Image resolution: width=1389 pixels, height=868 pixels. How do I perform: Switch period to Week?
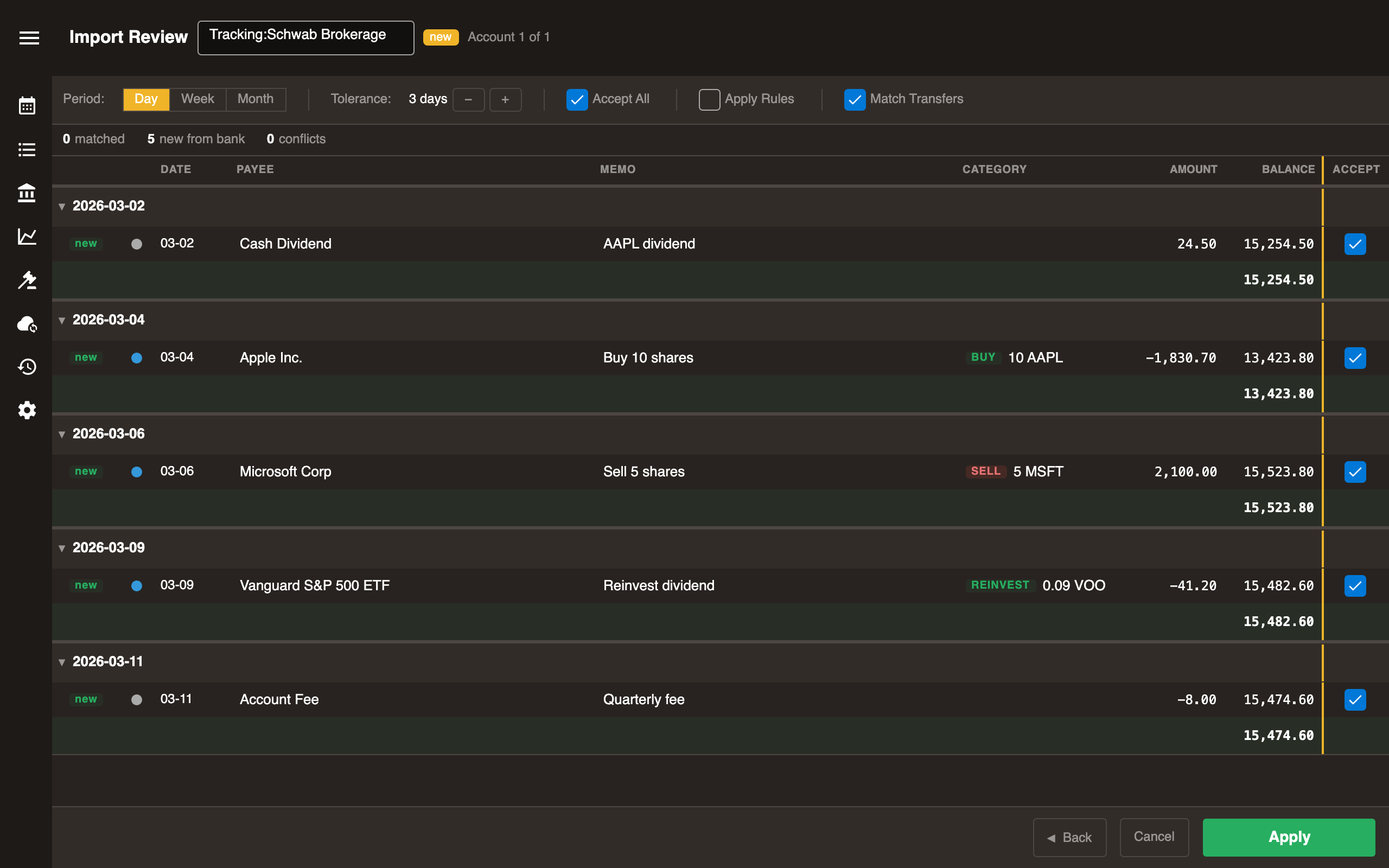[x=197, y=99]
